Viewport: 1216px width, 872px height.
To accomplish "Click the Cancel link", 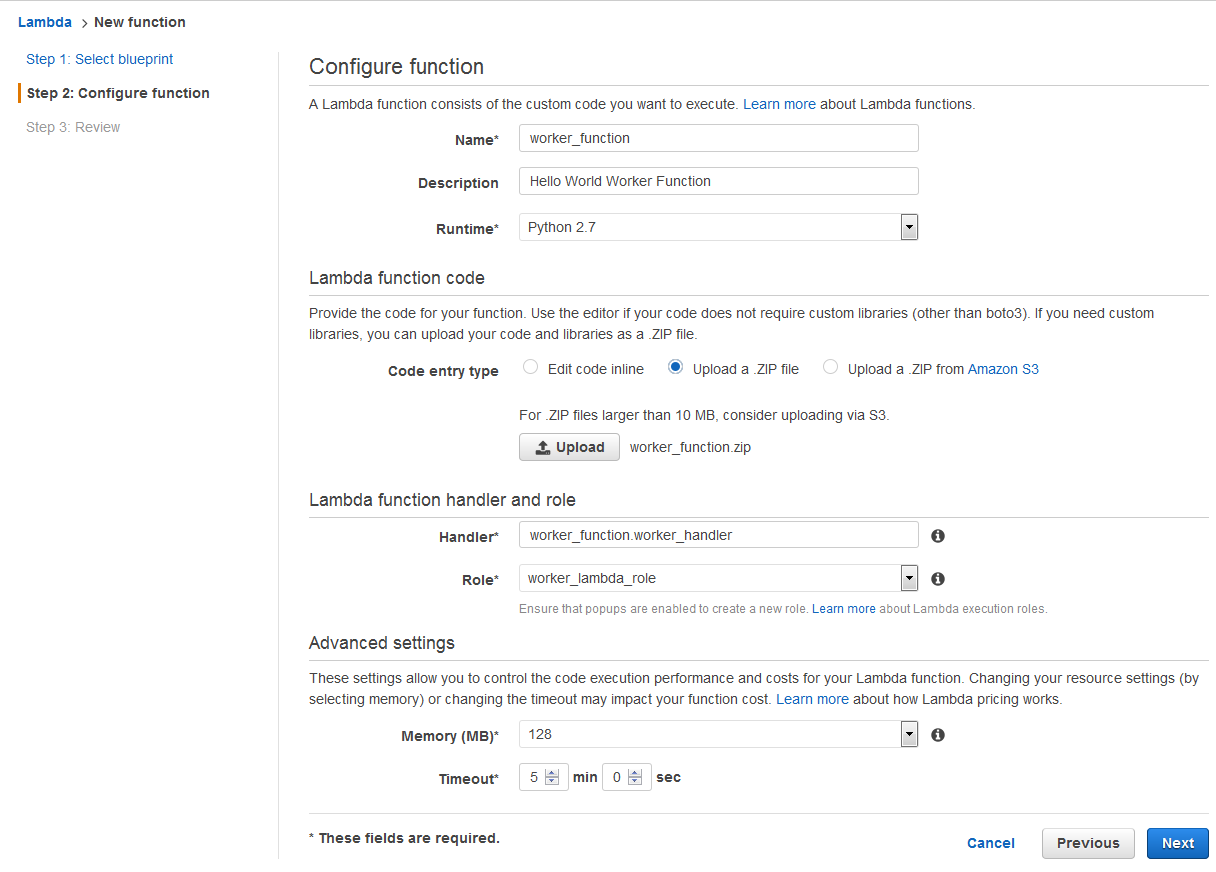I will point(991,843).
